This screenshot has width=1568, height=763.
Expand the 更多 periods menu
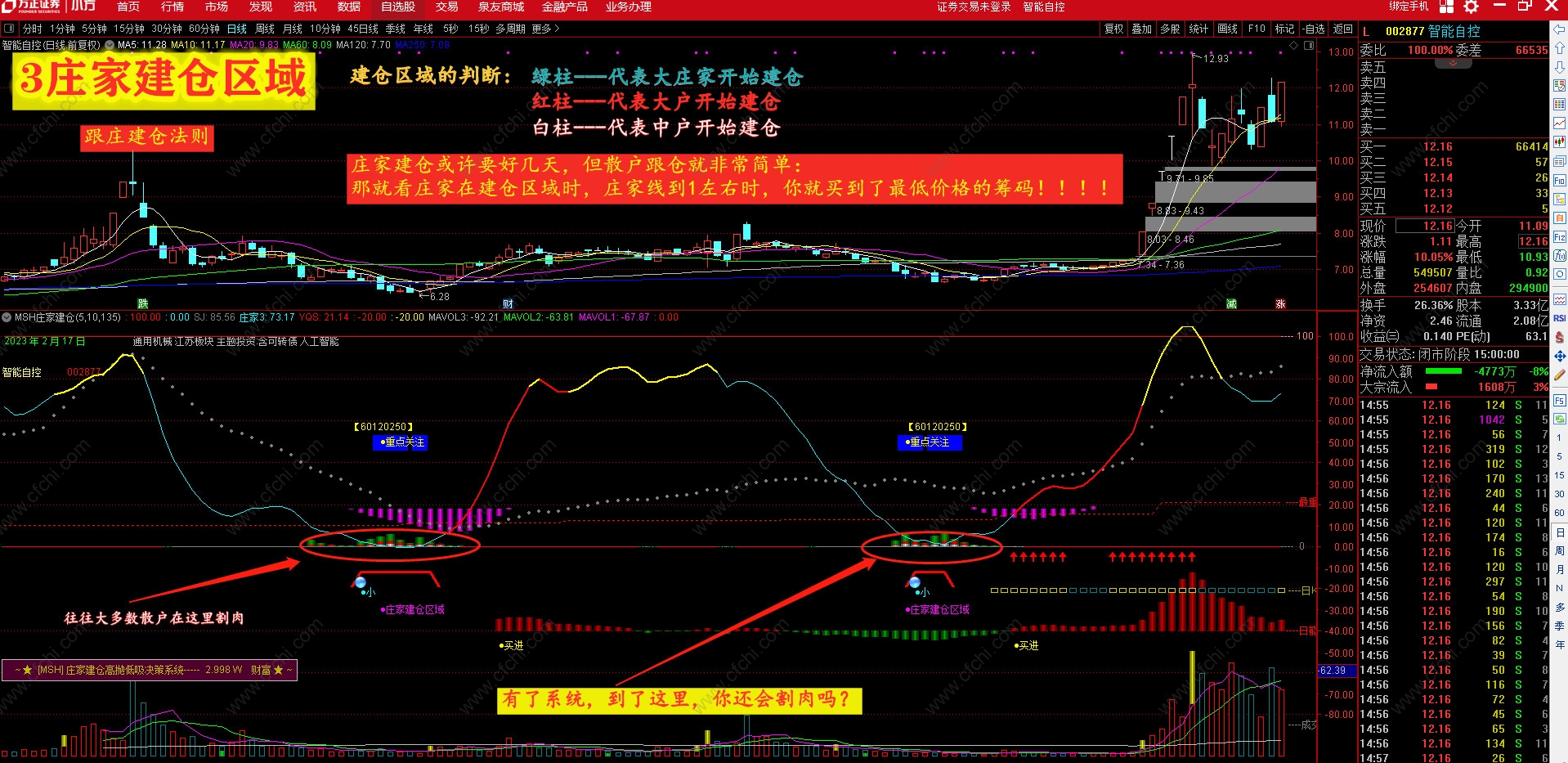545,29
